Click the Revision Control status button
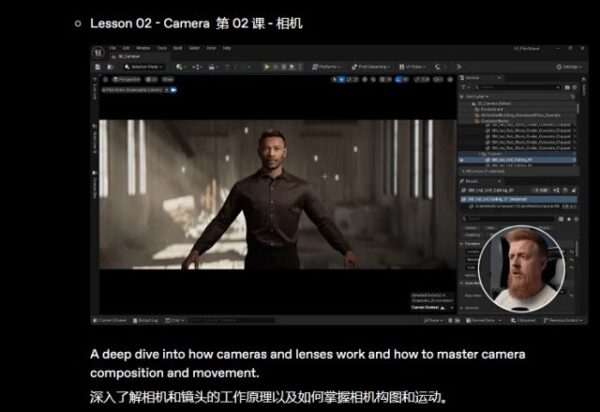Screen dimensions: 600x412 click(x=565, y=321)
